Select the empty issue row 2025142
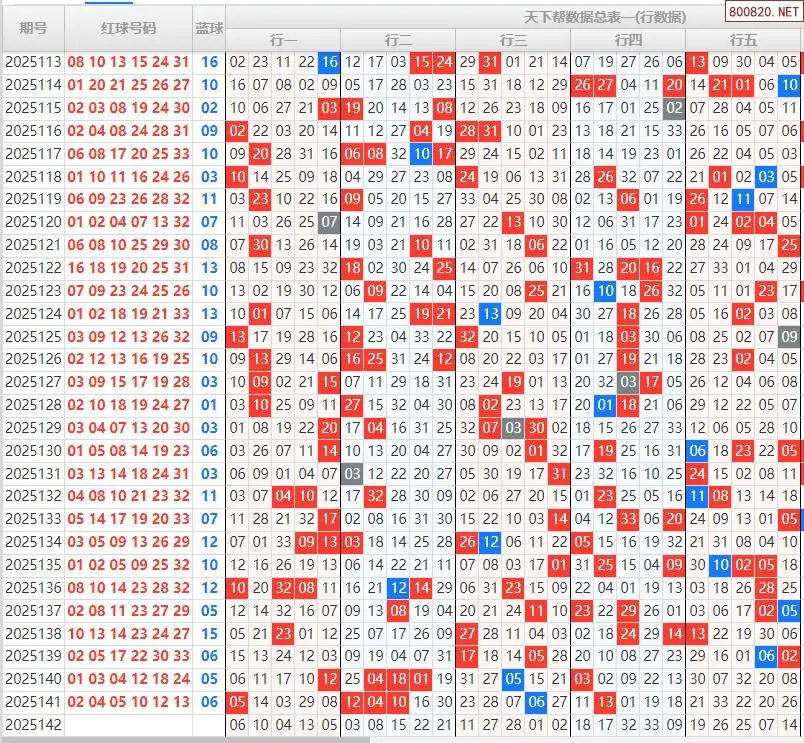 (x=33, y=724)
